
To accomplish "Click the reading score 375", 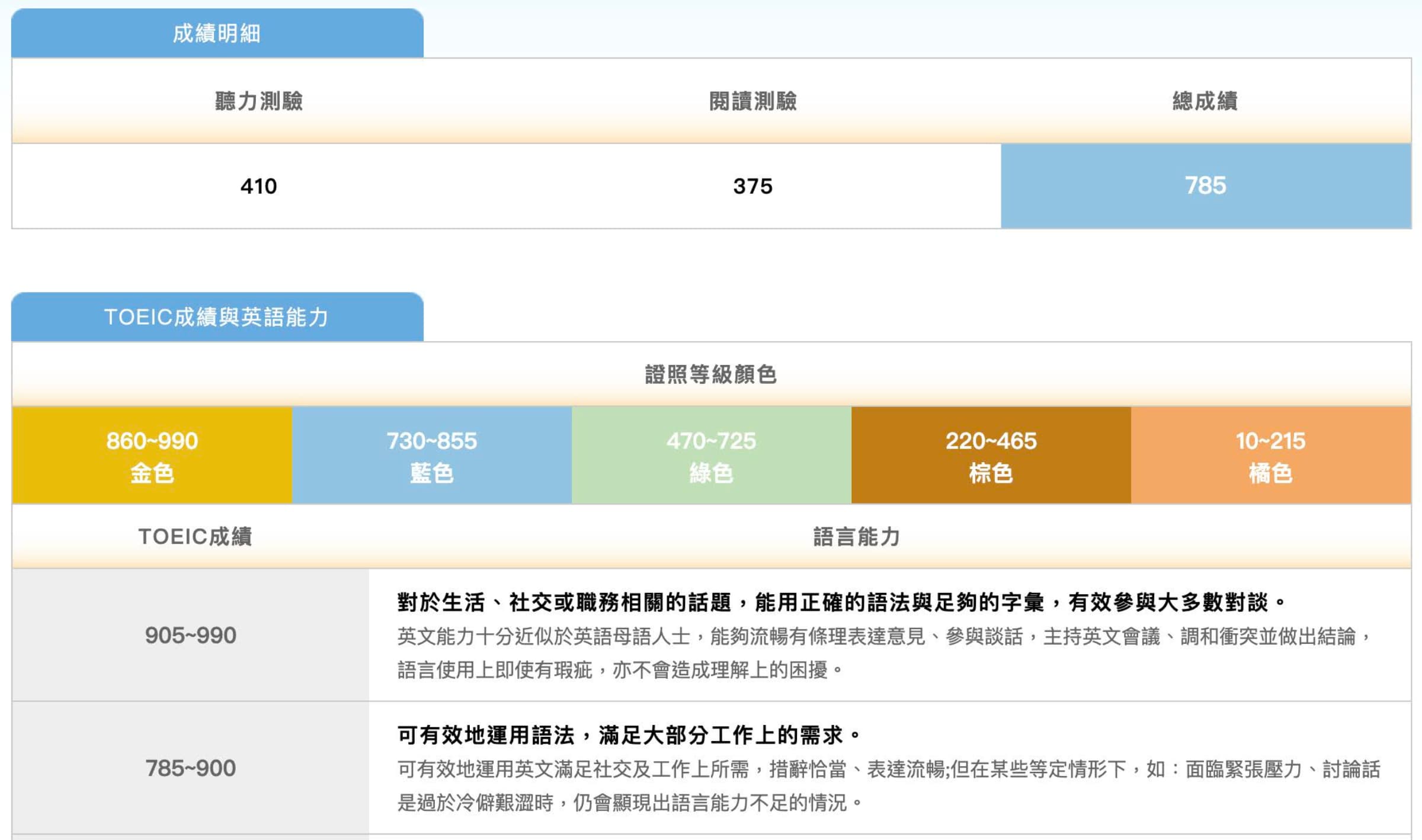I will [x=754, y=185].
